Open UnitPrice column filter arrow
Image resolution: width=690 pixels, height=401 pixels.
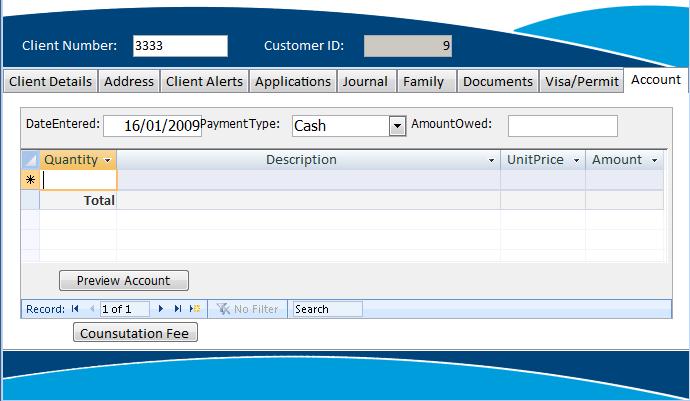(576, 160)
